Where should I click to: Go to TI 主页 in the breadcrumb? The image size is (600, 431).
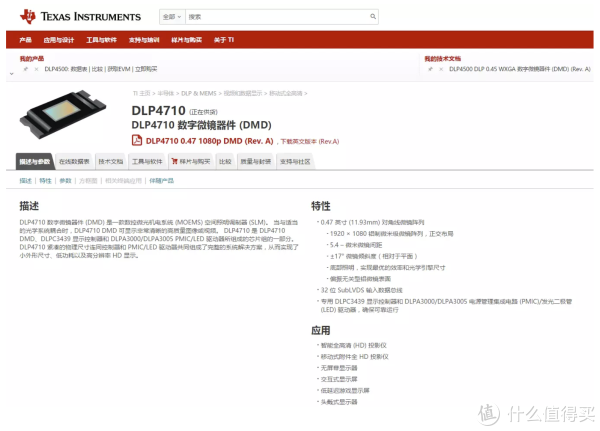[x=142, y=93]
